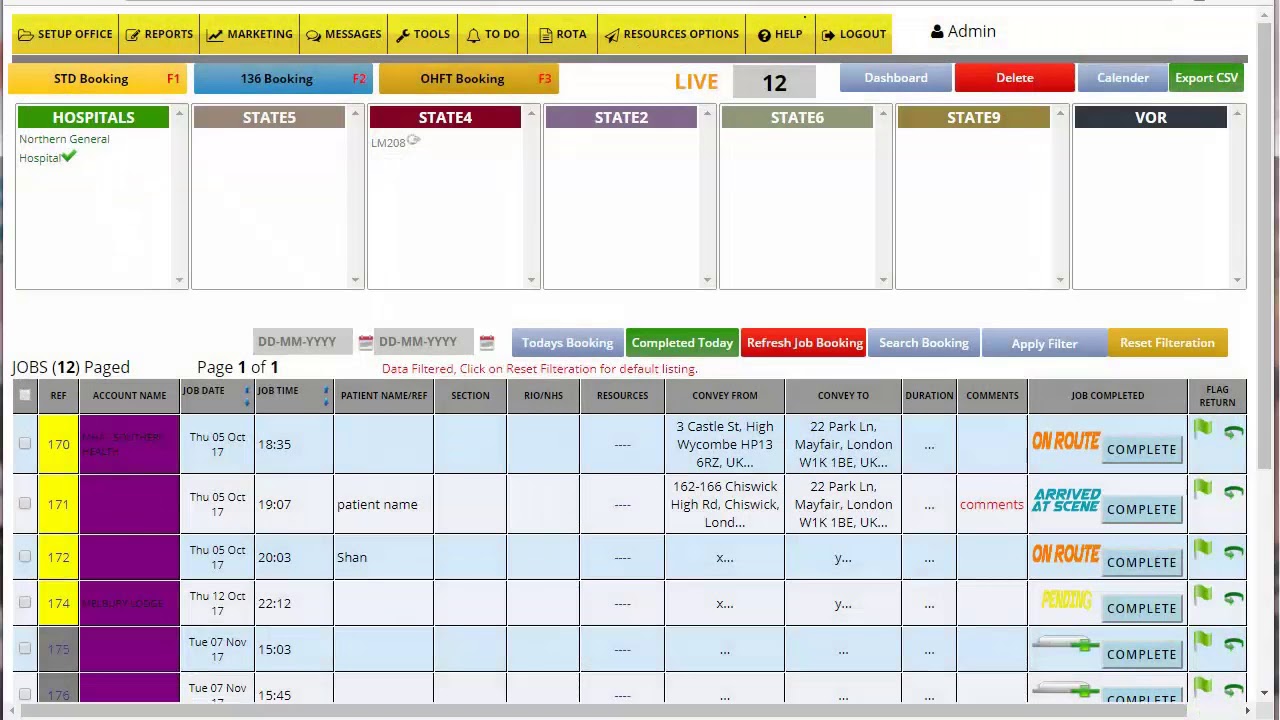Open the SETUP OFFICE menu
Image resolution: width=1280 pixels, height=720 pixels.
point(65,34)
